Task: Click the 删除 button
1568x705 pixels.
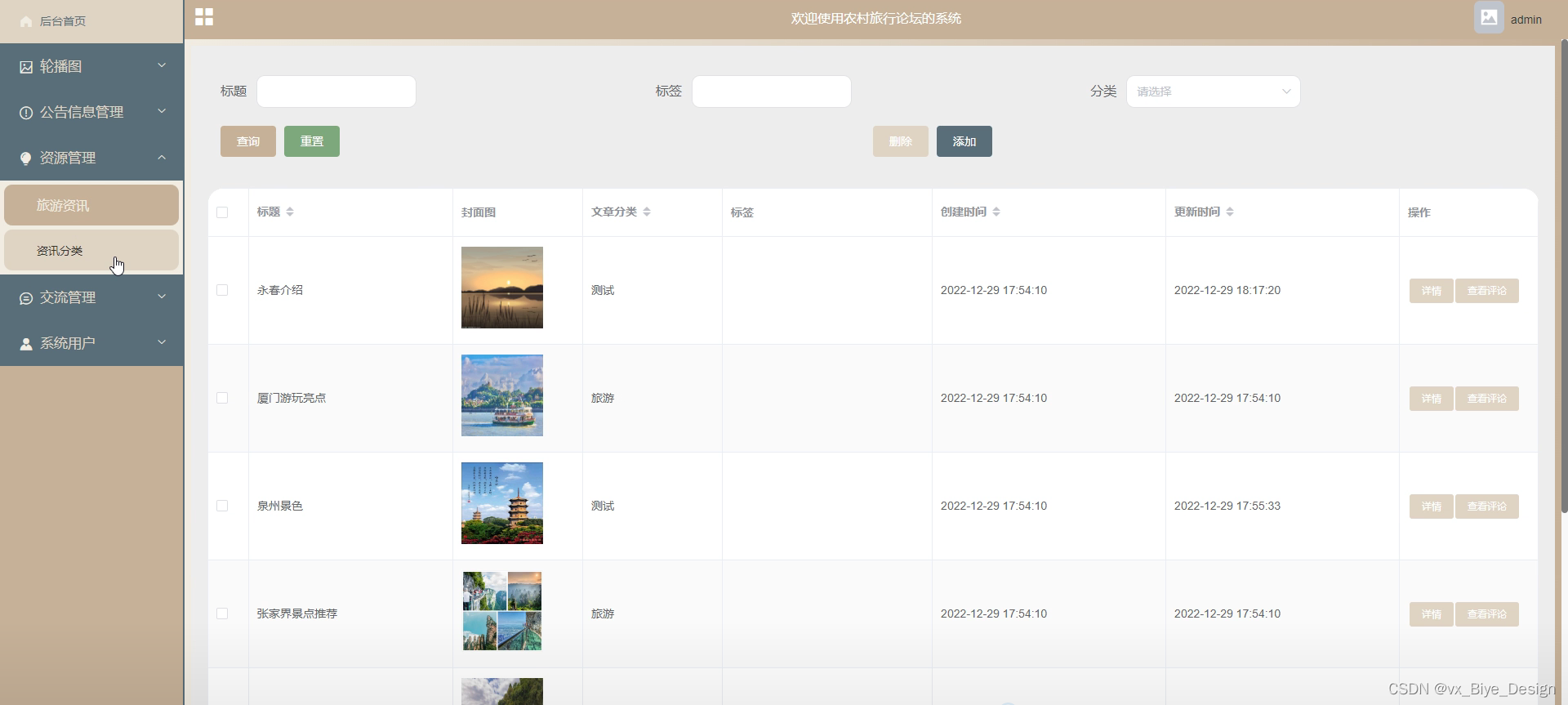Action: point(901,141)
